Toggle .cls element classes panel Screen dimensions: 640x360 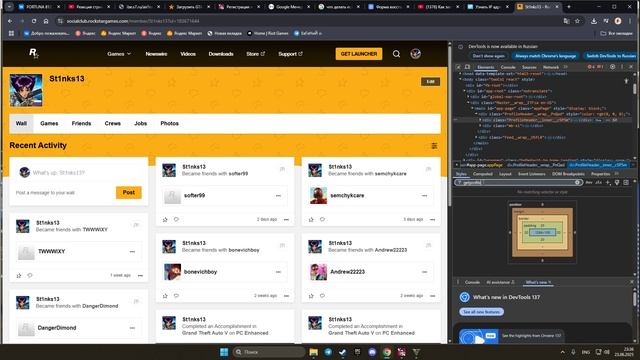[x=598, y=182]
